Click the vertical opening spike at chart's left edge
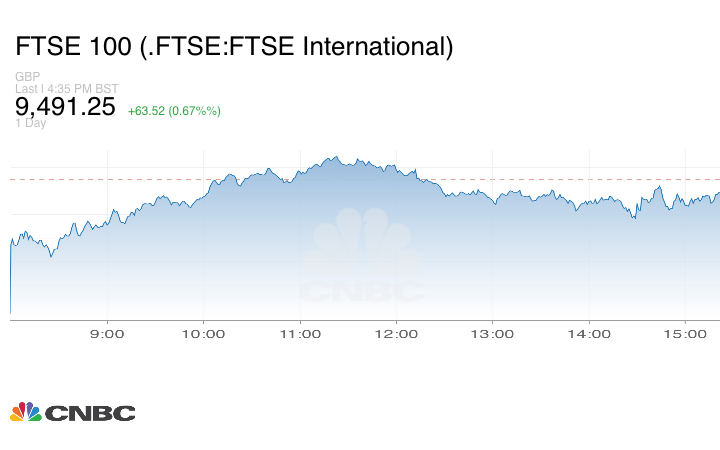Image resolution: width=720 pixels, height=450 pixels. click(x=10, y=280)
